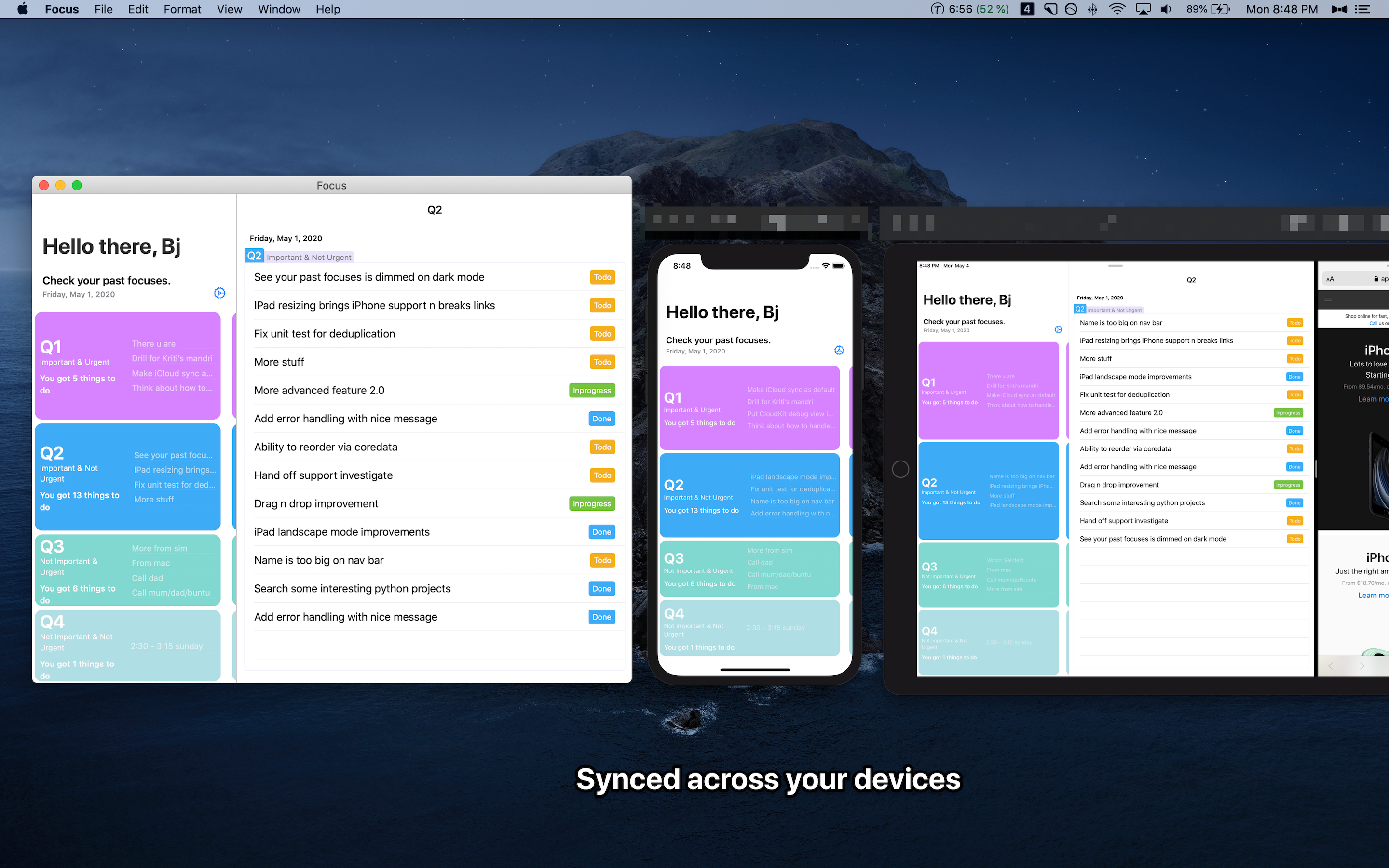Tap the Q4 card on the iPhone
The image size is (1389, 868).
coord(749,628)
